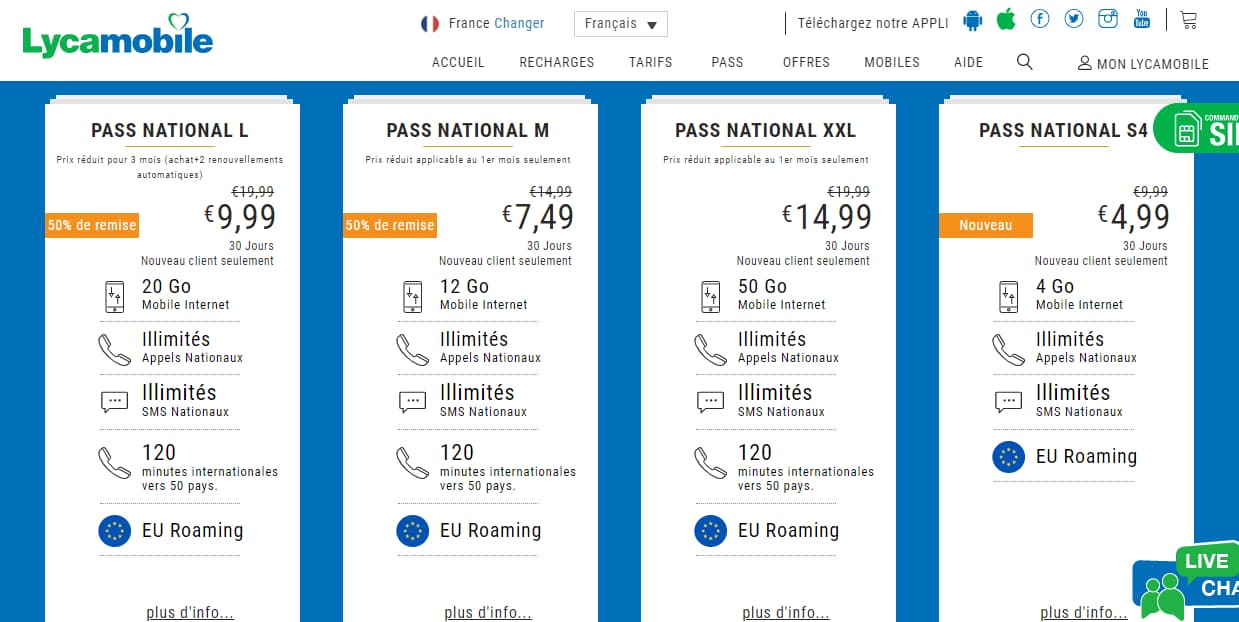Open the Instagram social icon

point(1108,20)
